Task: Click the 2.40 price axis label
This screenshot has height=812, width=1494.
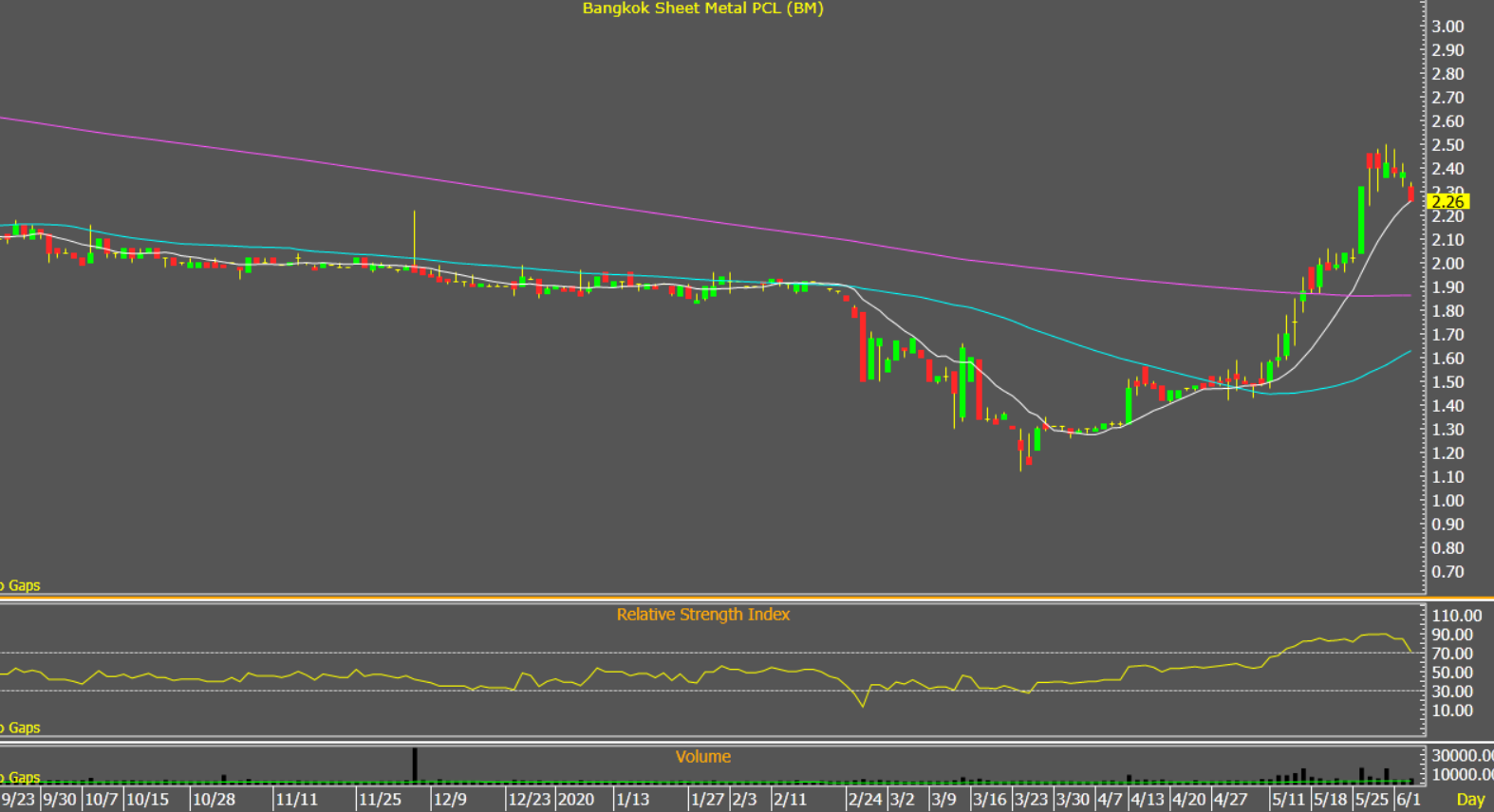Action: [1448, 169]
